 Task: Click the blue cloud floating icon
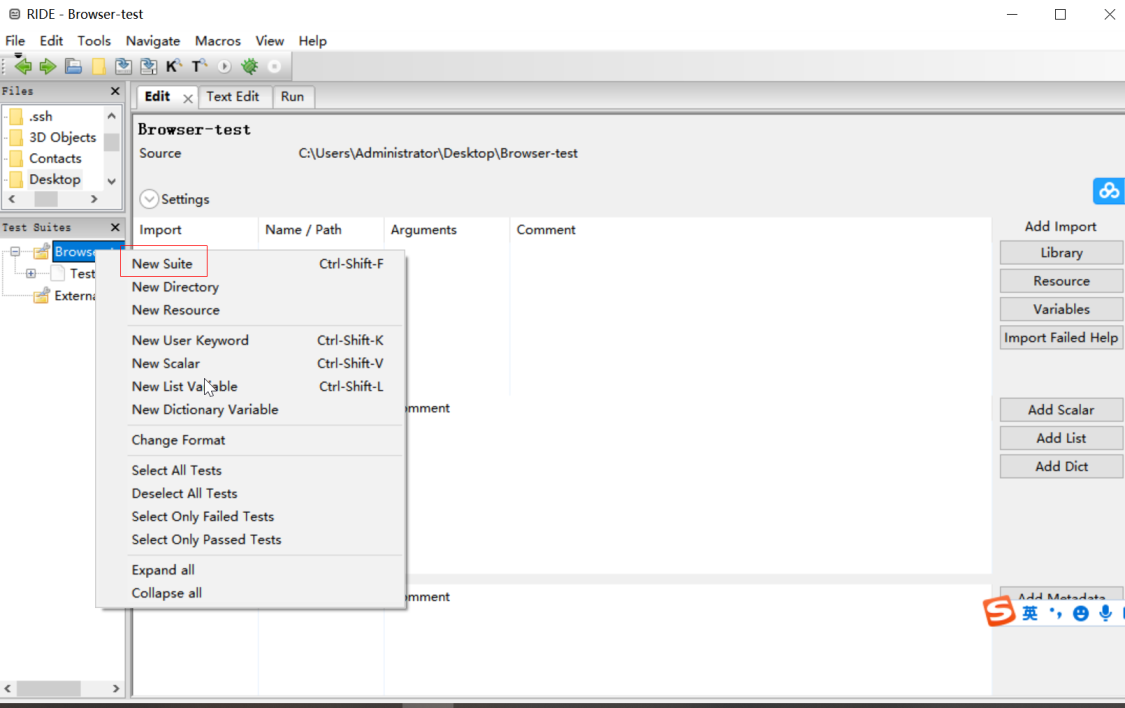[x=1108, y=191]
